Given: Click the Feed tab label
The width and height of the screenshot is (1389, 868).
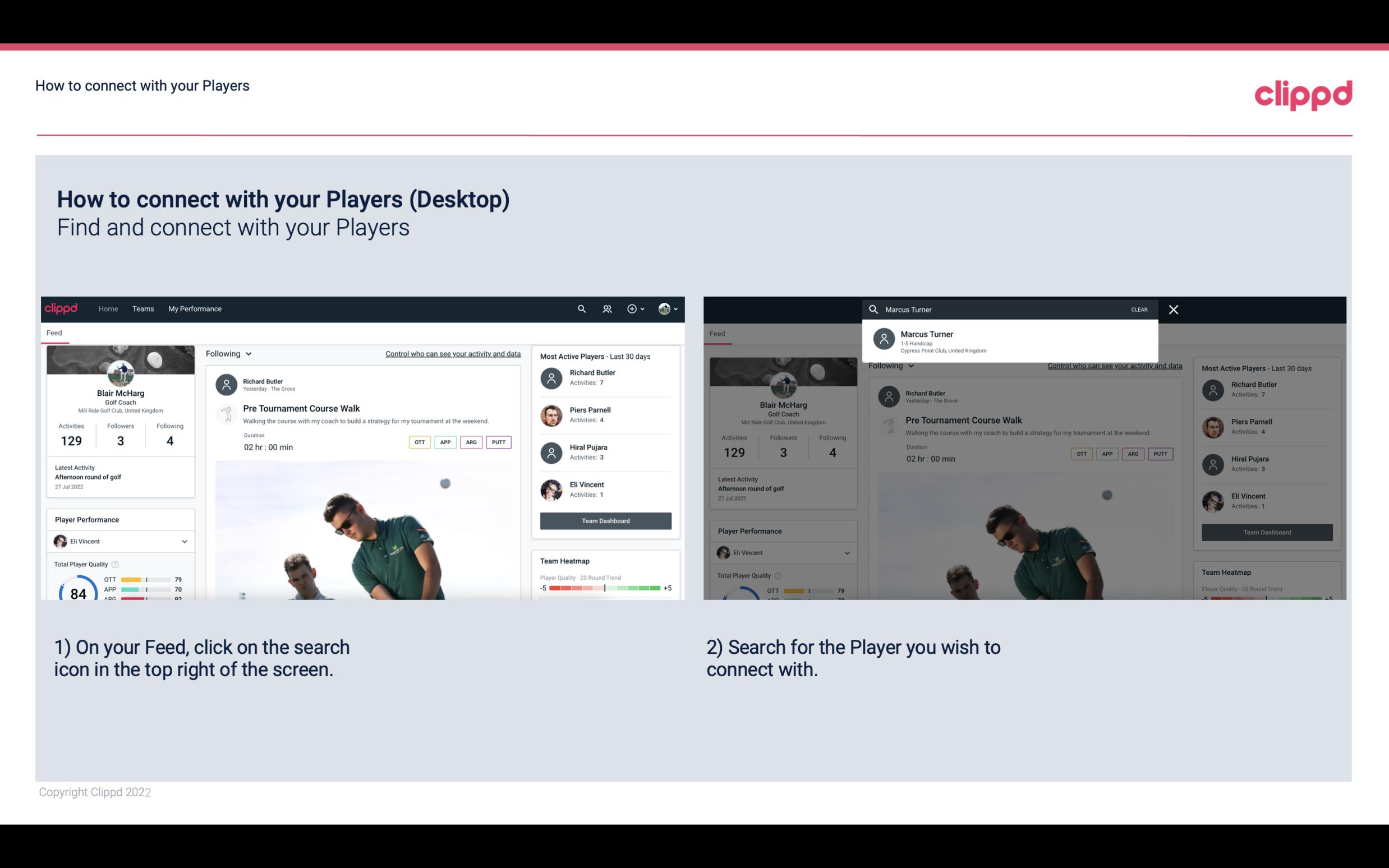Looking at the screenshot, I should click(54, 332).
